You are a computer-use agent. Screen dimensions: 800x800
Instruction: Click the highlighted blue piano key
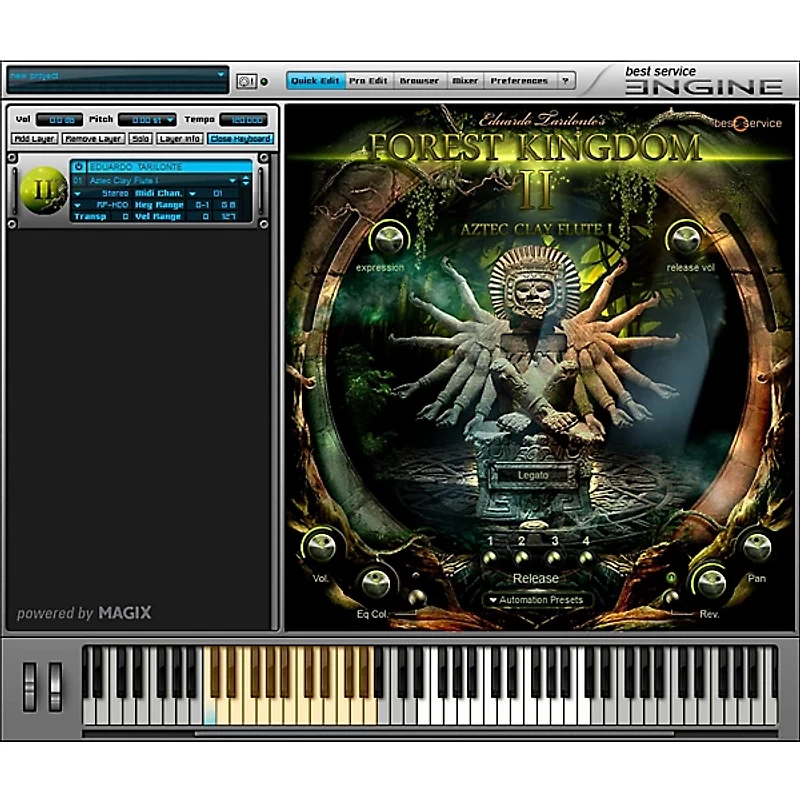click(210, 712)
